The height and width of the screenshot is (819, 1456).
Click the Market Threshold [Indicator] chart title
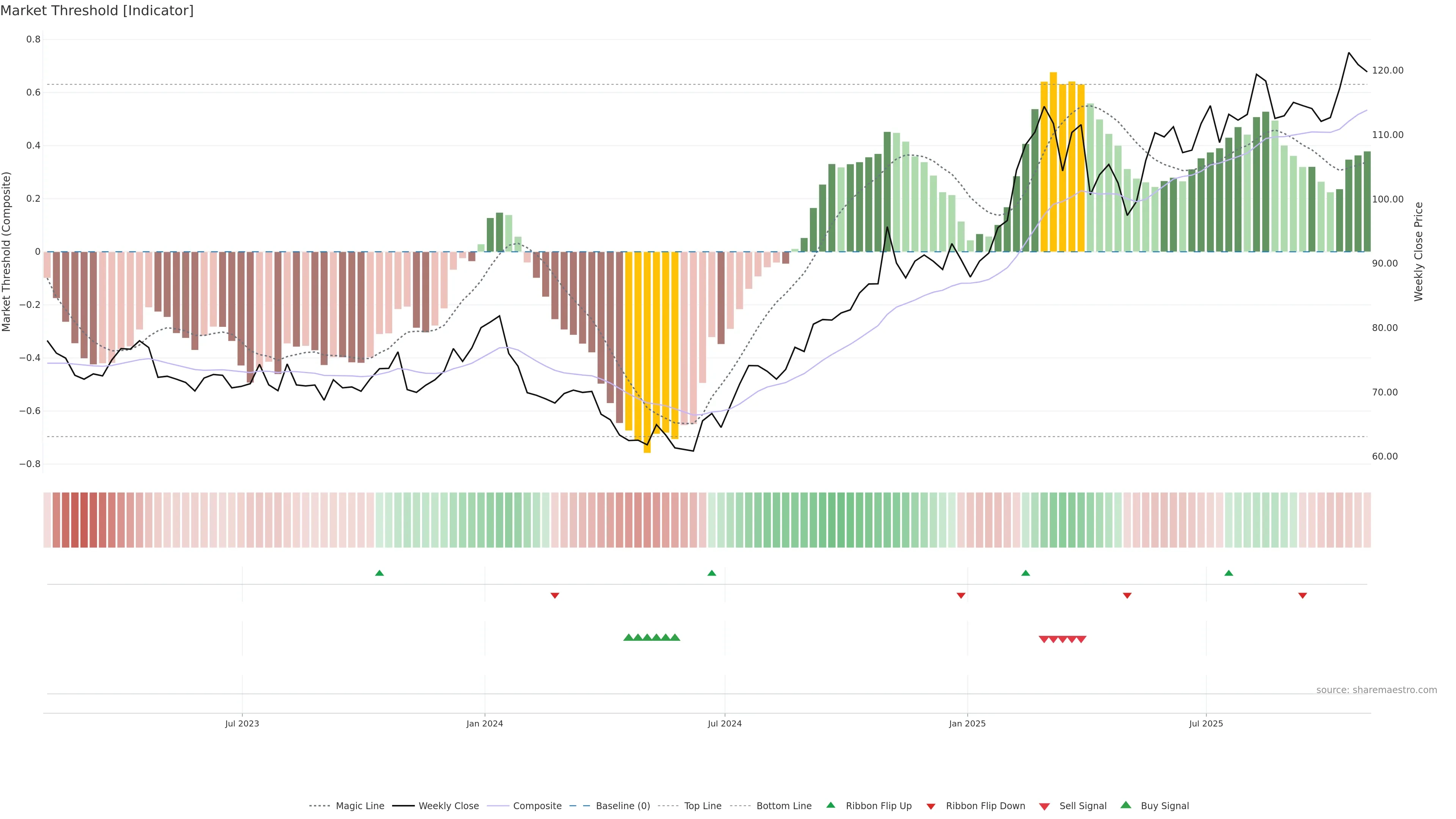pos(97,10)
